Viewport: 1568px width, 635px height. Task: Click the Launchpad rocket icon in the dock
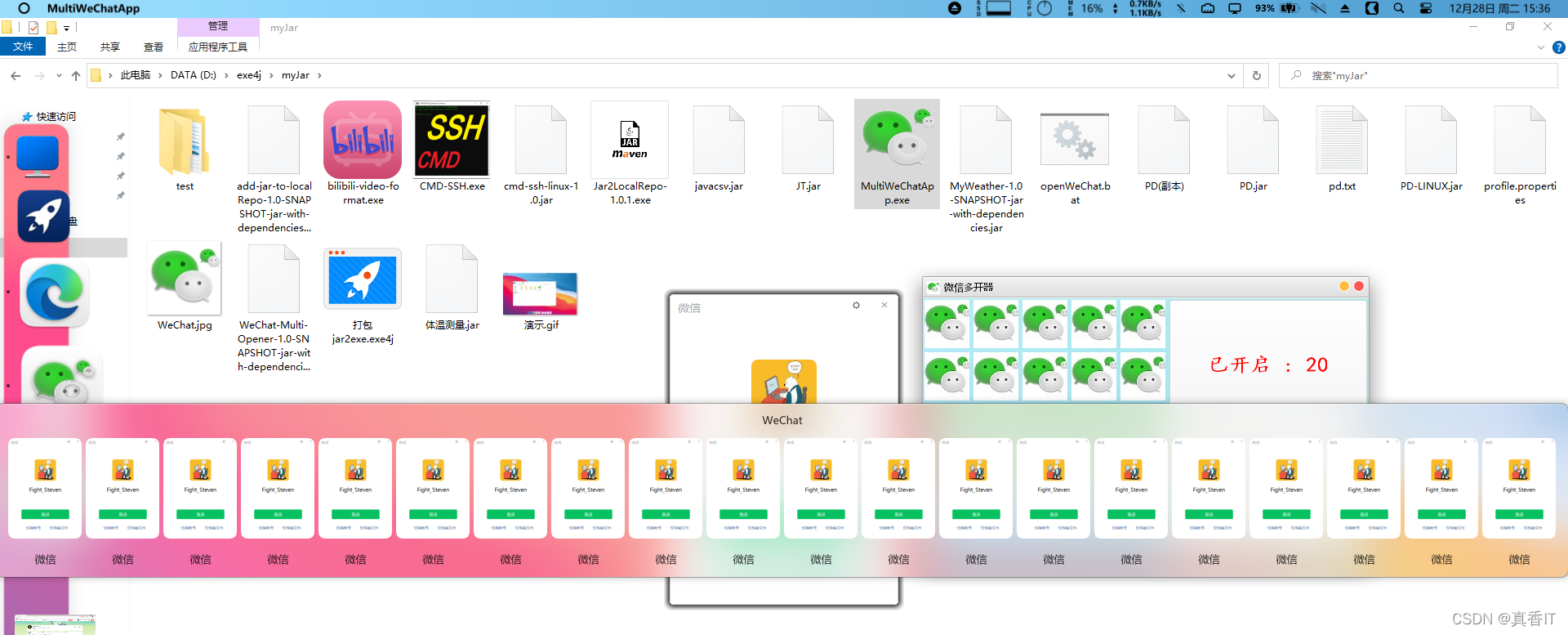coord(43,217)
